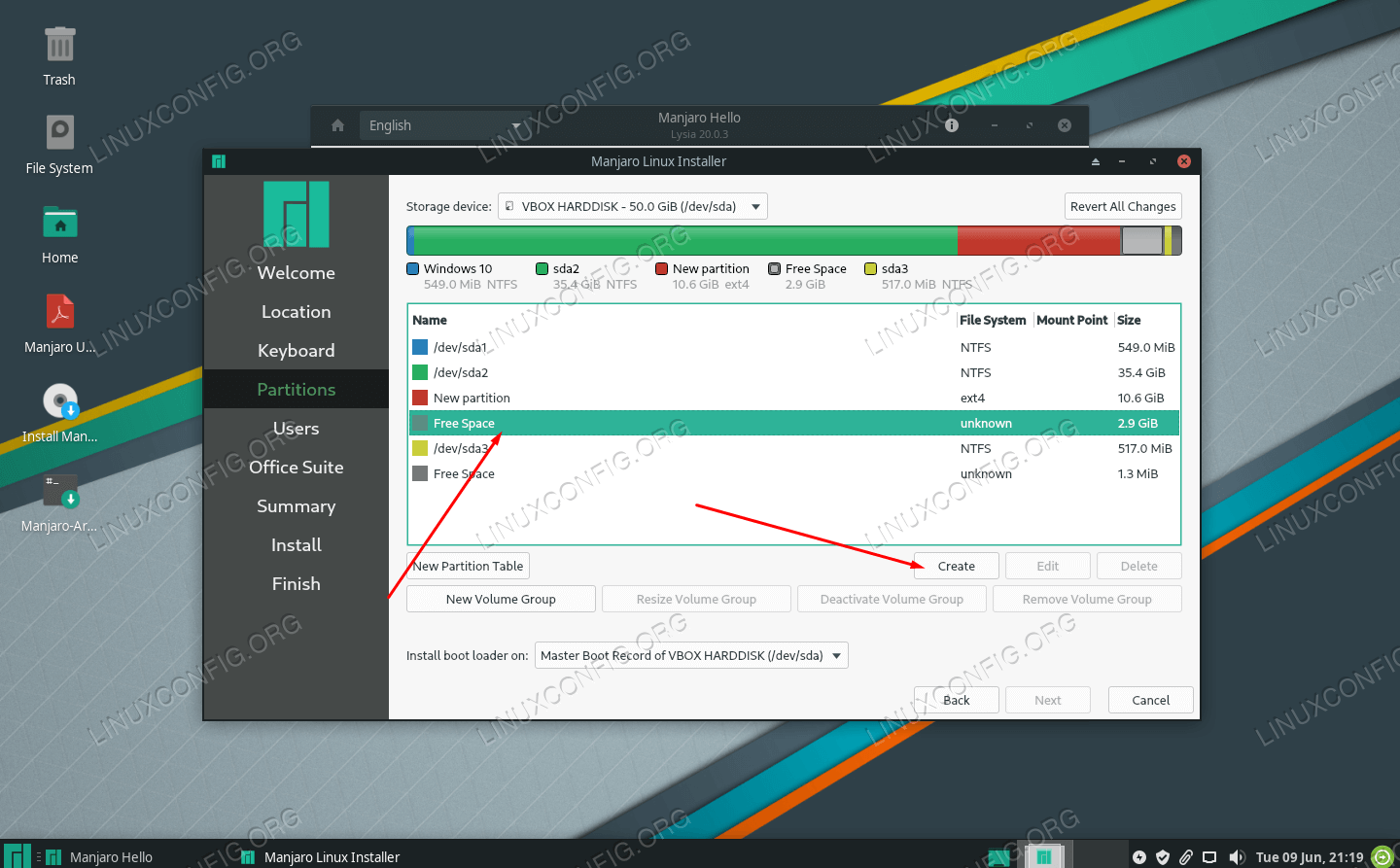Click the disabled Delete button
Viewport: 1400px width, 868px height.
1139,566
